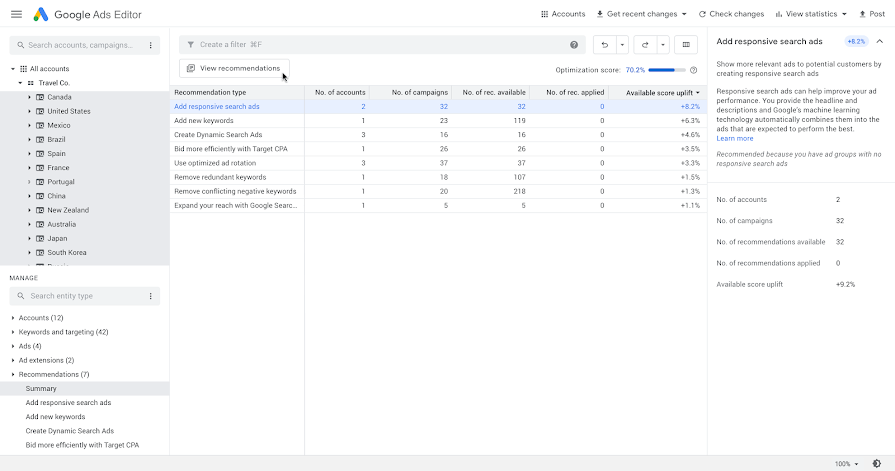The width and height of the screenshot is (895, 471).
Task: Open the hamburger main menu
Action: click(x=17, y=14)
